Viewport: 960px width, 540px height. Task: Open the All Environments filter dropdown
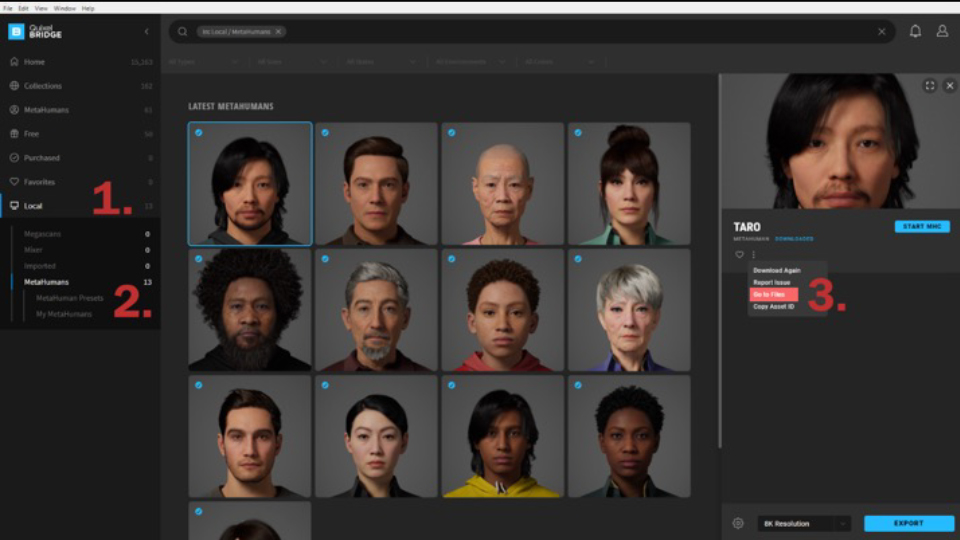[x=470, y=62]
